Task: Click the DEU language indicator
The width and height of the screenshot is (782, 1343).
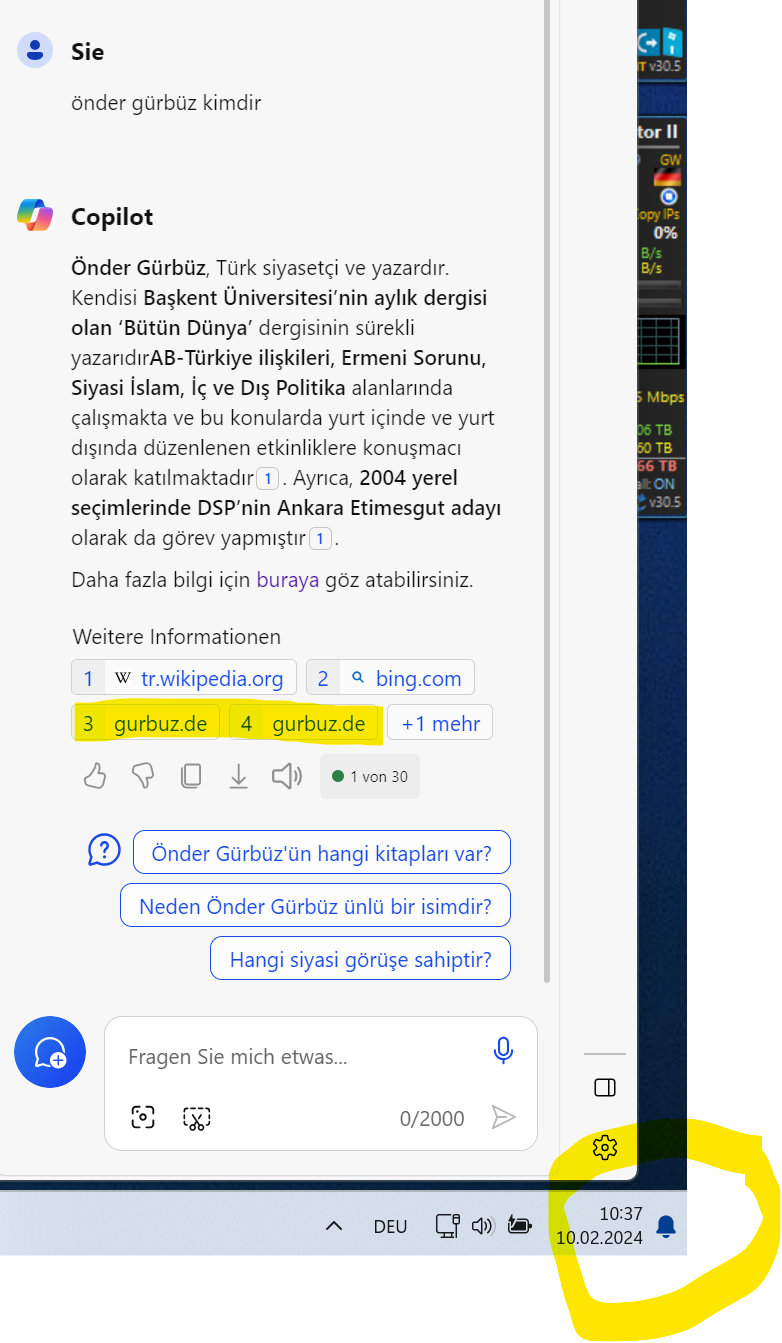Action: (390, 1226)
